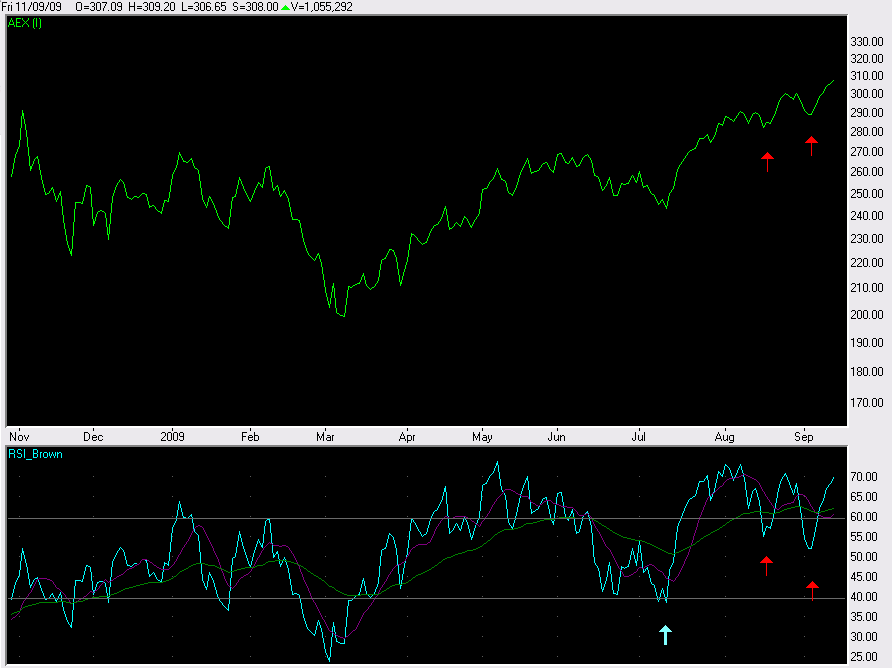892x668 pixels.
Task: Click the right red arrow under September price
Action: point(811,146)
